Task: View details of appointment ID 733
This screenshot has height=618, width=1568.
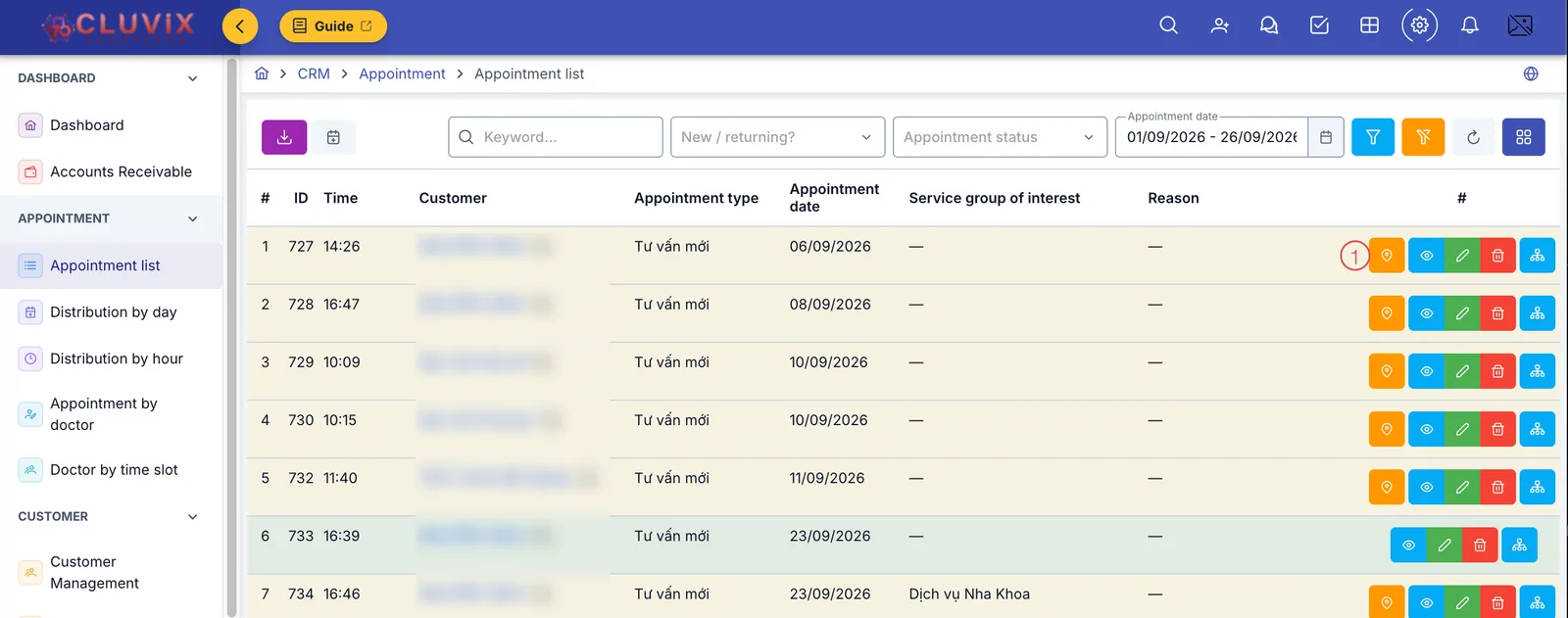Action: [x=1408, y=545]
